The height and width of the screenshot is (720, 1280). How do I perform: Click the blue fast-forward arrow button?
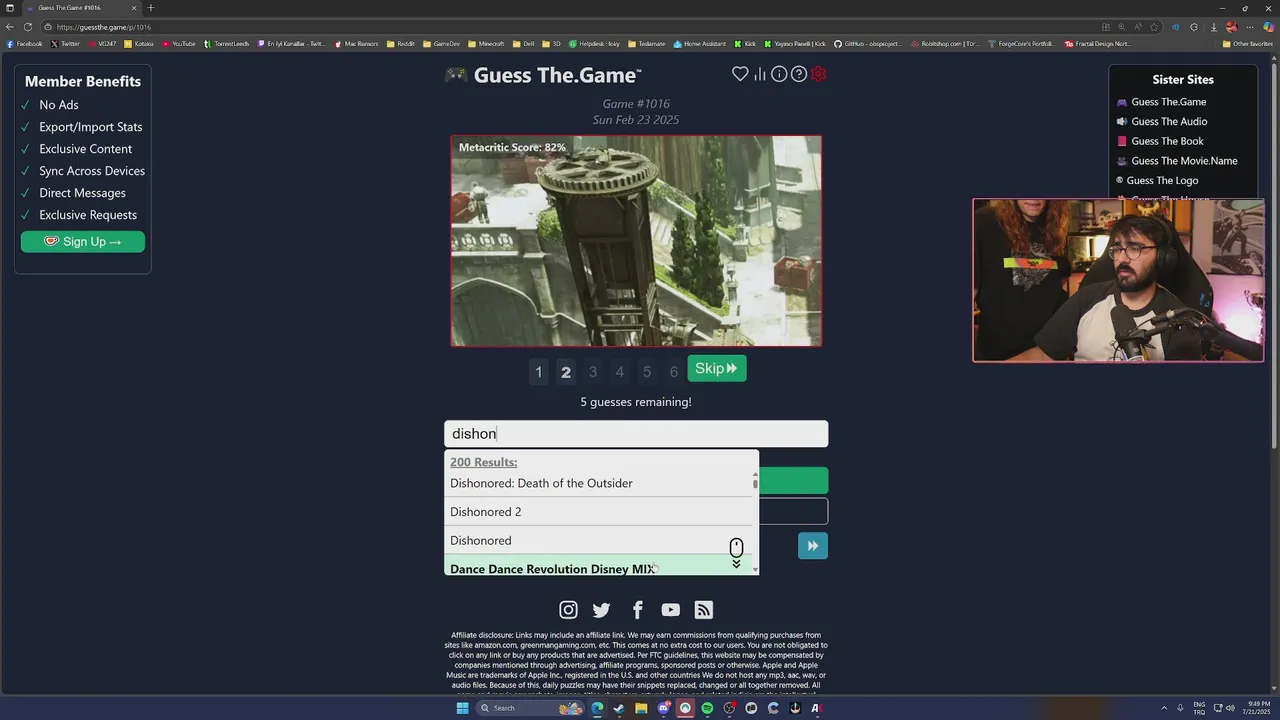tap(812, 545)
